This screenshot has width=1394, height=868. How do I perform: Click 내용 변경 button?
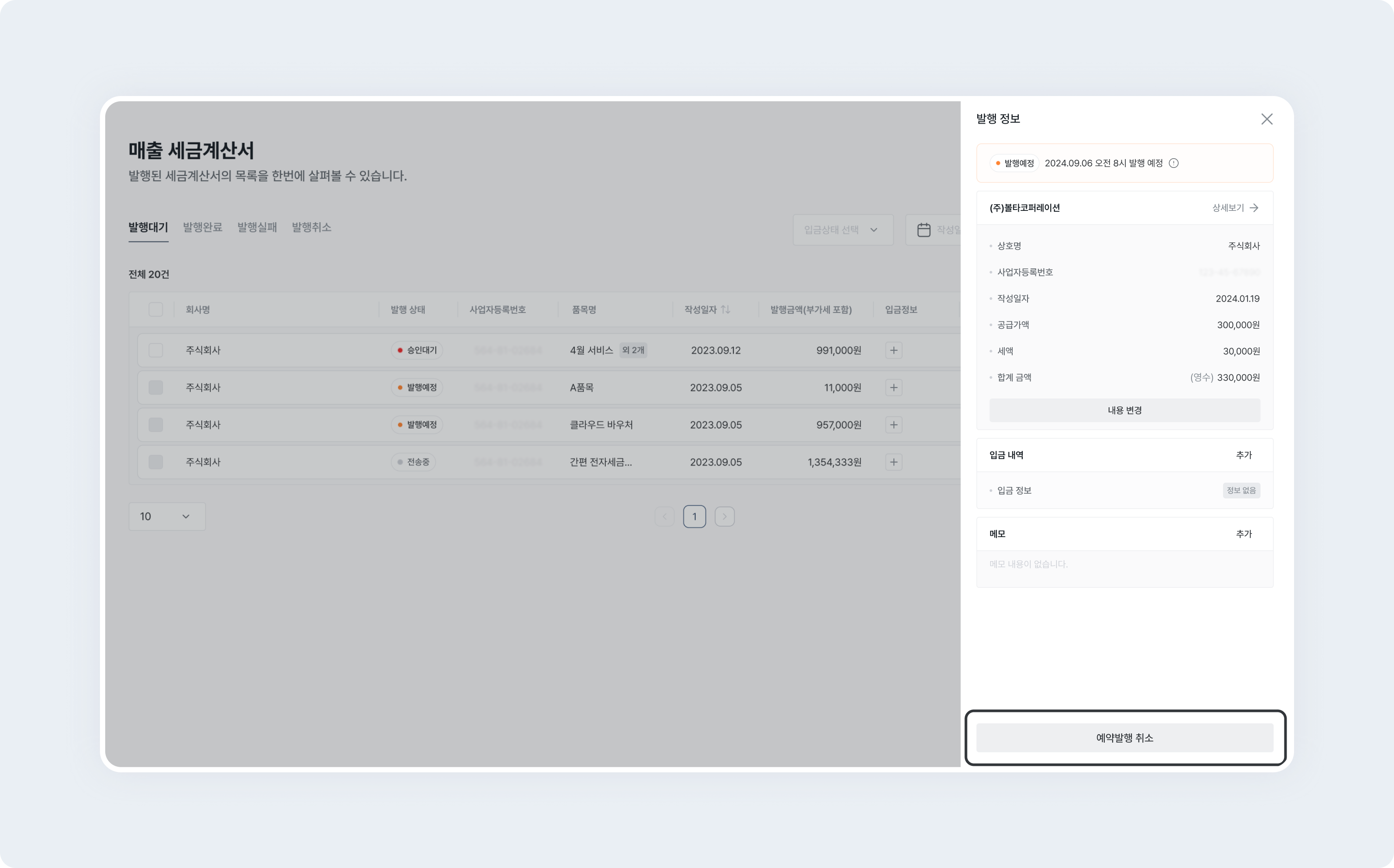tap(1124, 410)
